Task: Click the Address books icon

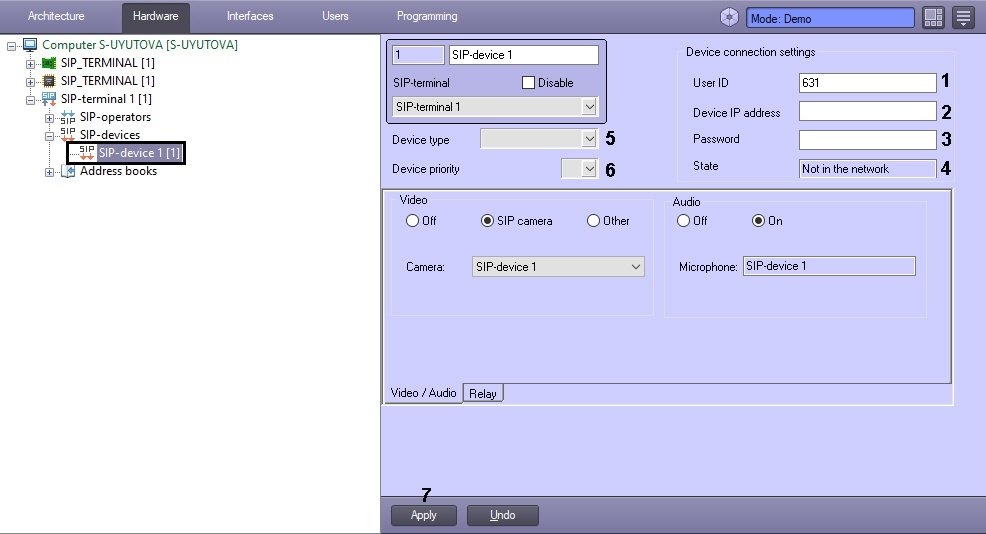Action: 67,171
